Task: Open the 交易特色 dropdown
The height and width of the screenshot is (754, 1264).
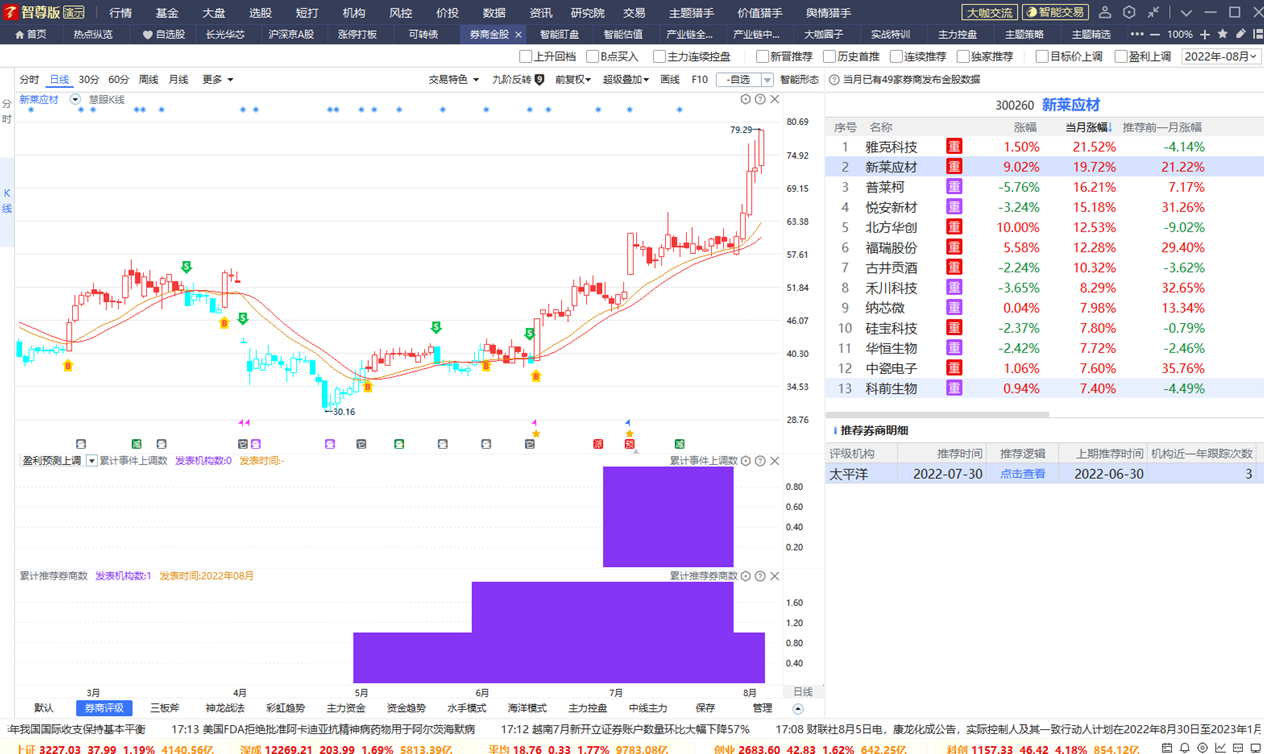Action: (x=454, y=79)
